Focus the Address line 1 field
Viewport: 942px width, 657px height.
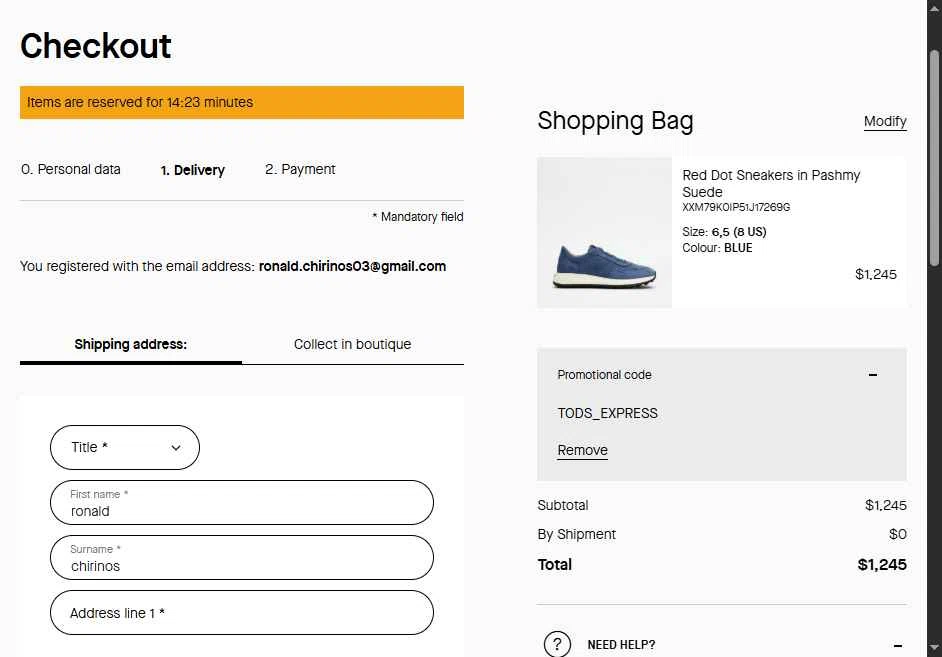(242, 613)
